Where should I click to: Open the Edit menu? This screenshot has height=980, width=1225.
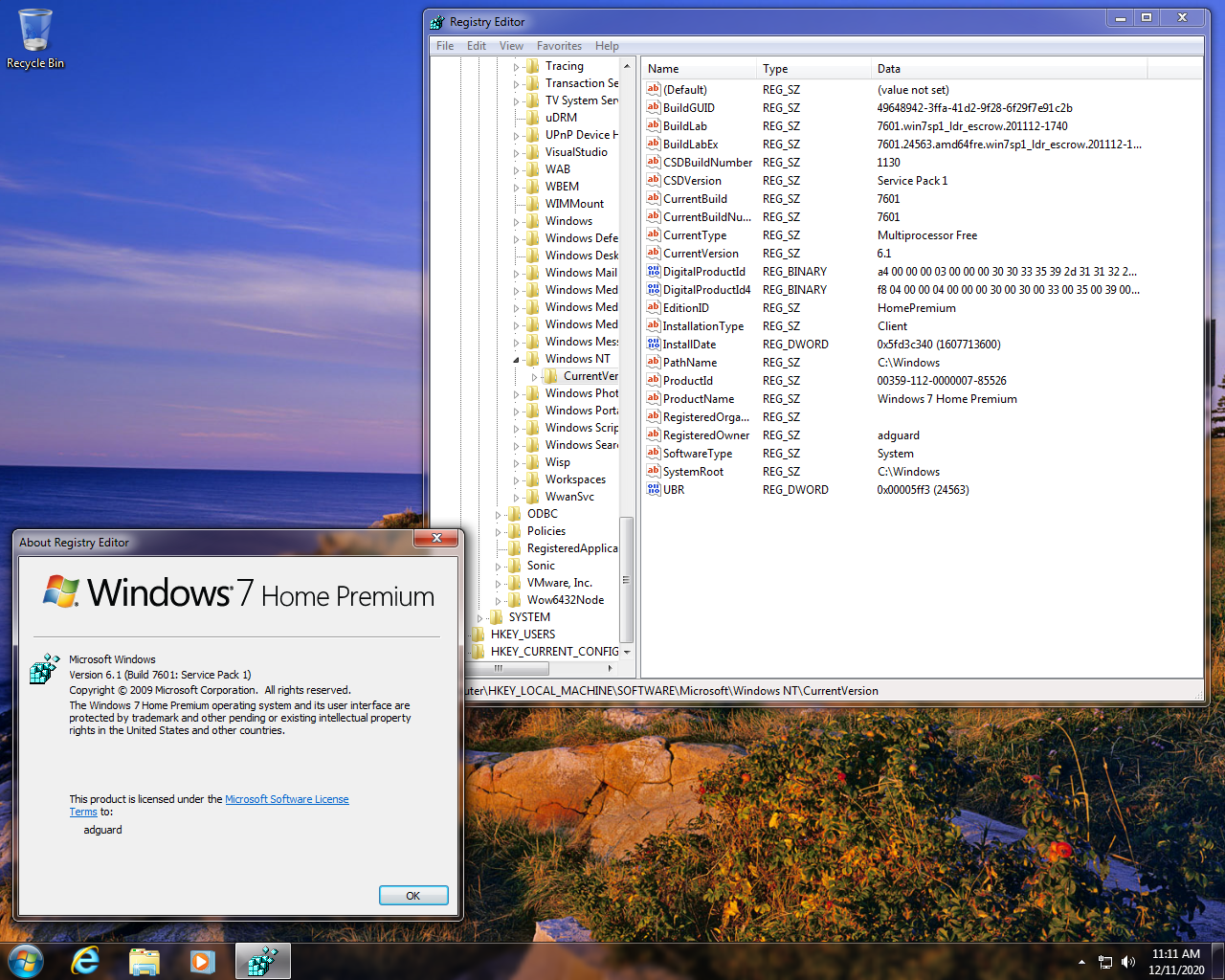[x=477, y=45]
